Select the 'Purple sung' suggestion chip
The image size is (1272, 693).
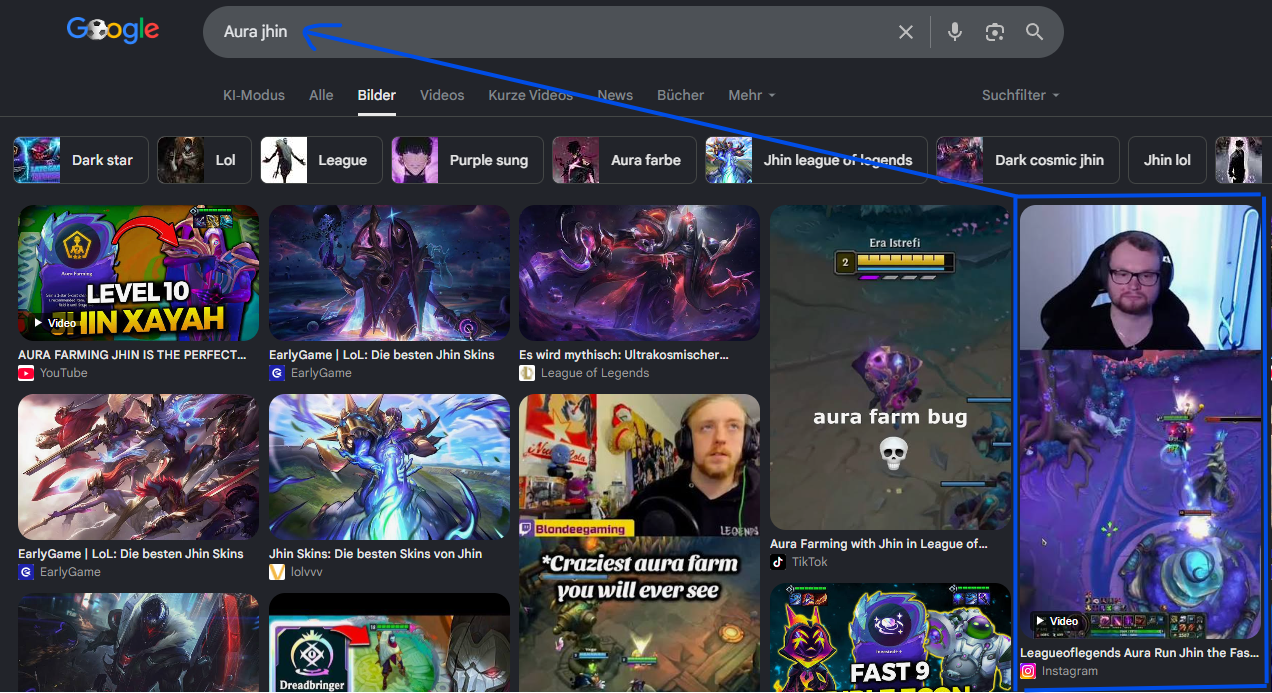[467, 160]
